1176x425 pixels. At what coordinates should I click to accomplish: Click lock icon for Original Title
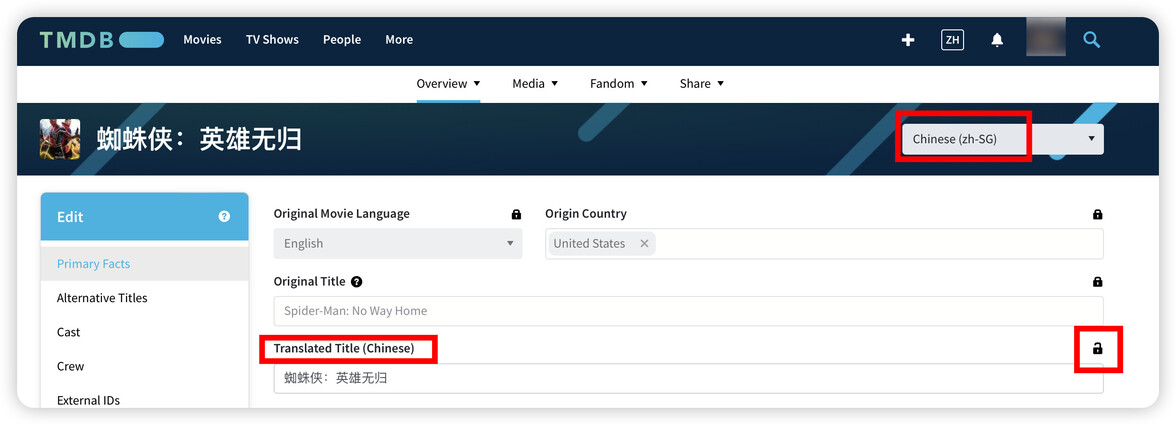(1097, 282)
